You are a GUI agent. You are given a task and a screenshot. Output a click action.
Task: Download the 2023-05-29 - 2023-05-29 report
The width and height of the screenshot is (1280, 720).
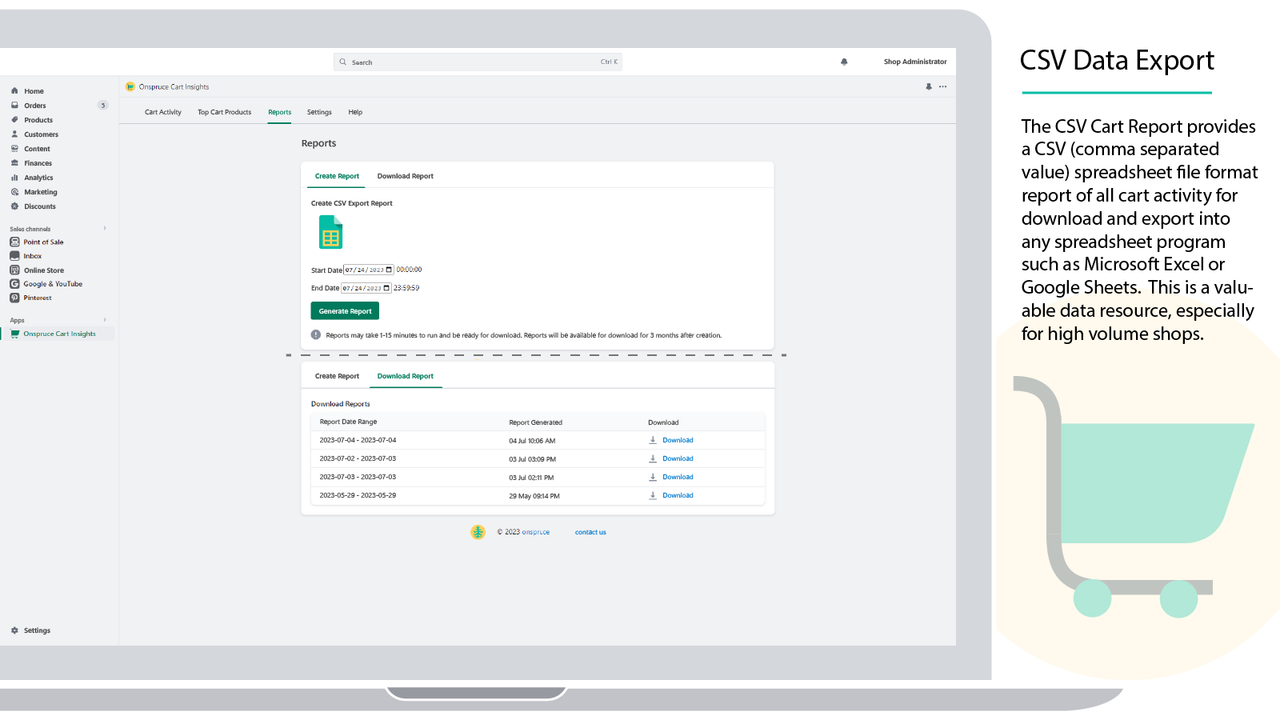678,495
